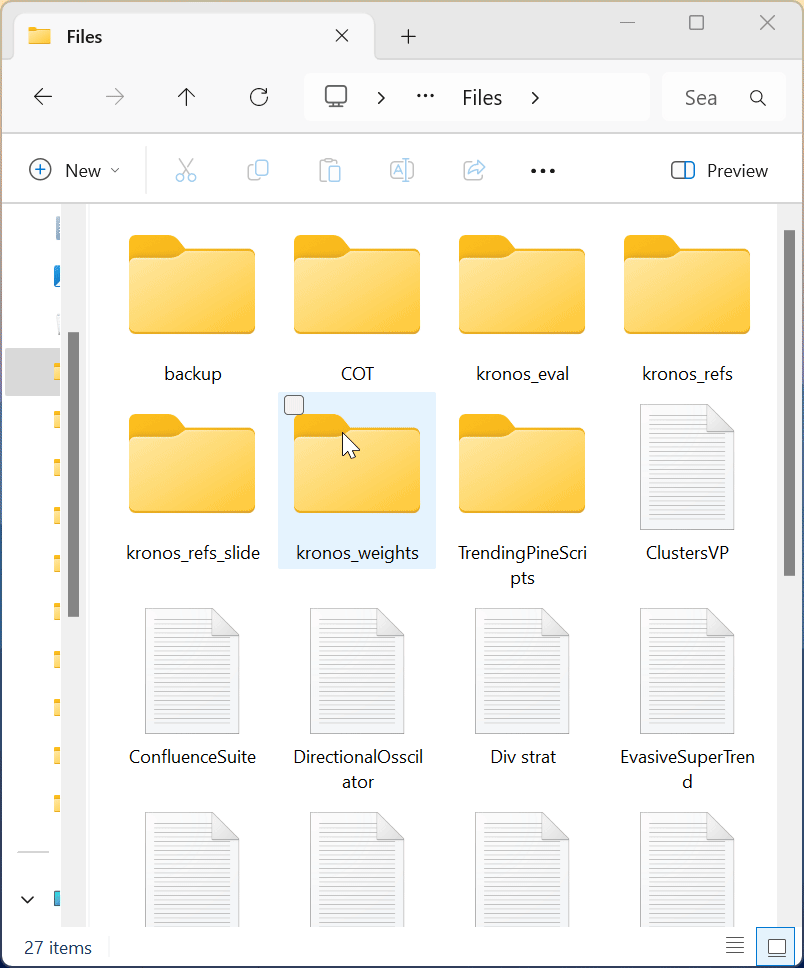Show hidden path via address bar ellipsis

[x=425, y=96]
